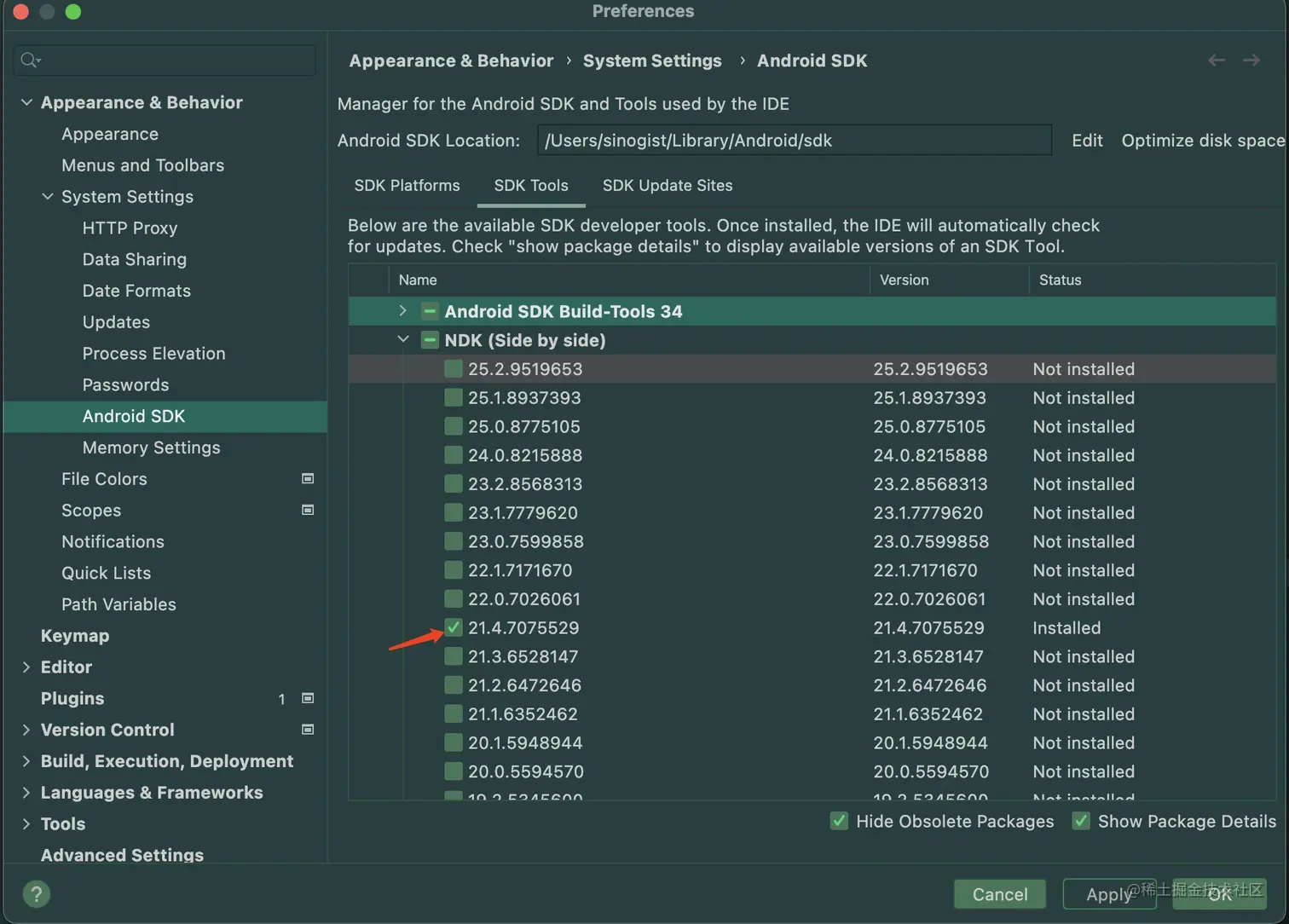The width and height of the screenshot is (1289, 924).
Task: Click the project-level icon beside Version Control
Action: 308,730
